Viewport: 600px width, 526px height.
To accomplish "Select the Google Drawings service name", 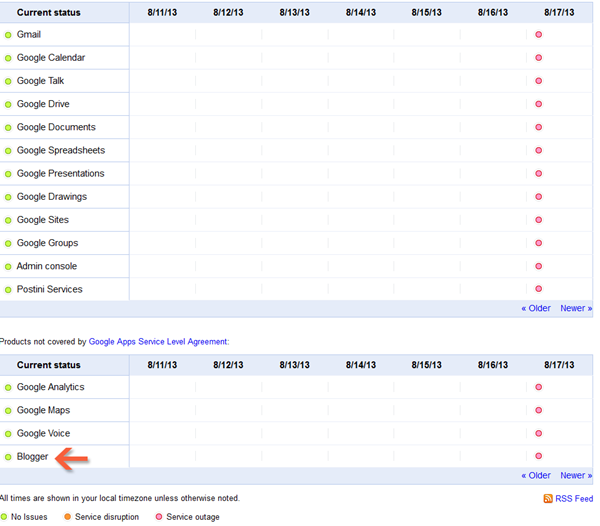I will [x=52, y=197].
